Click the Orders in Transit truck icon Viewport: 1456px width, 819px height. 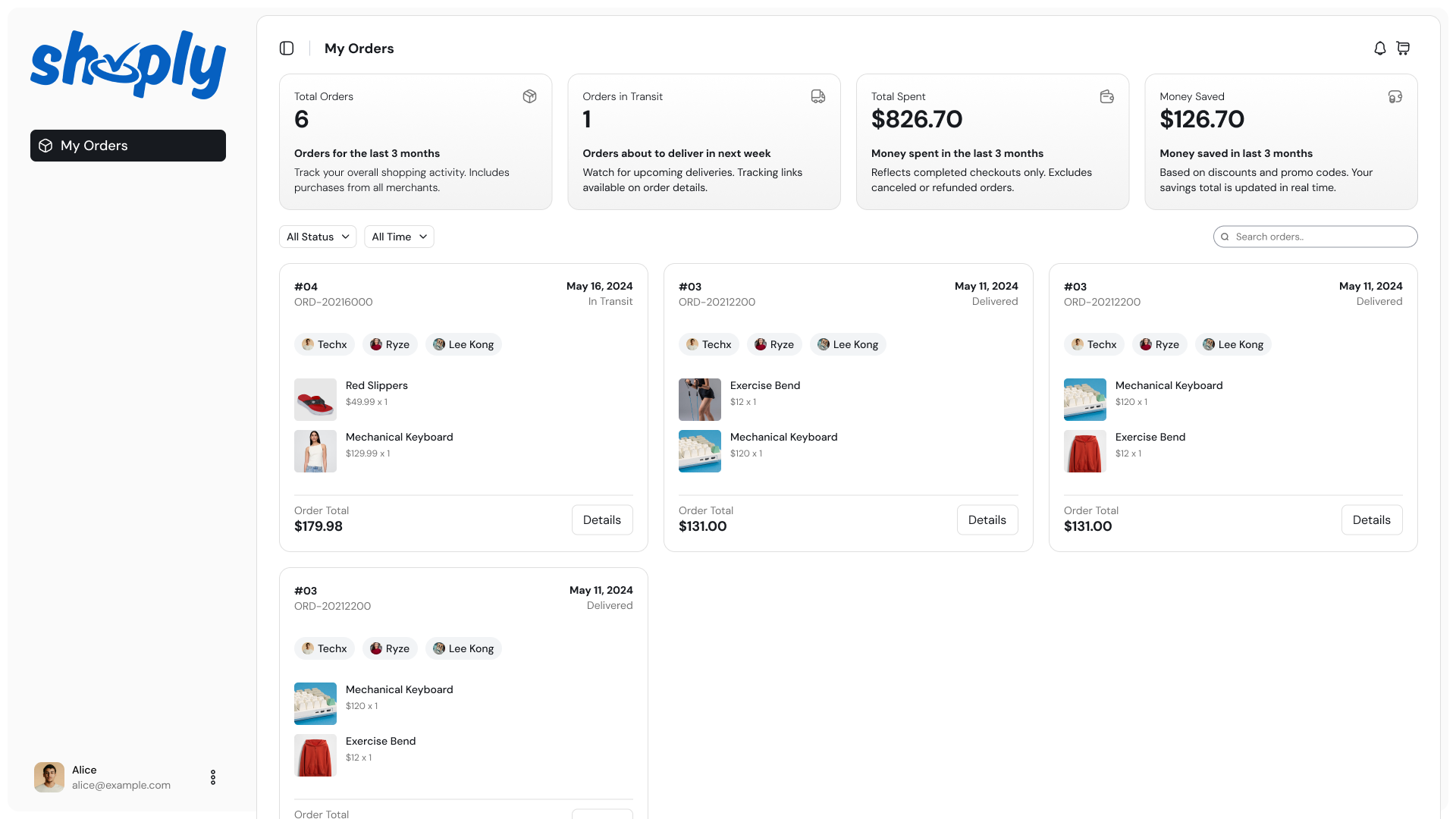pos(818,96)
